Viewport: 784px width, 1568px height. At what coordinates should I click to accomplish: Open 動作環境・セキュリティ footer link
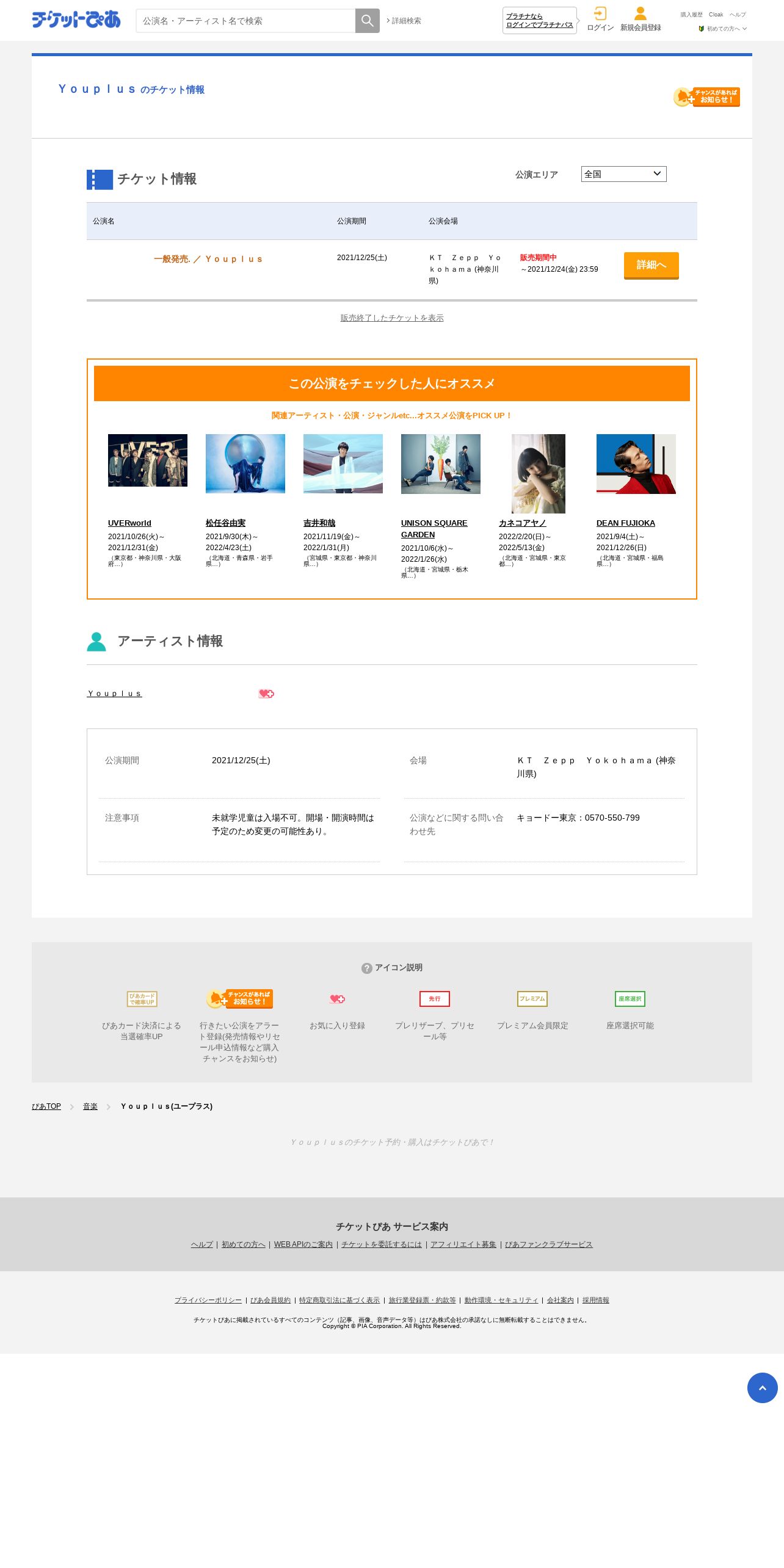501,1301
